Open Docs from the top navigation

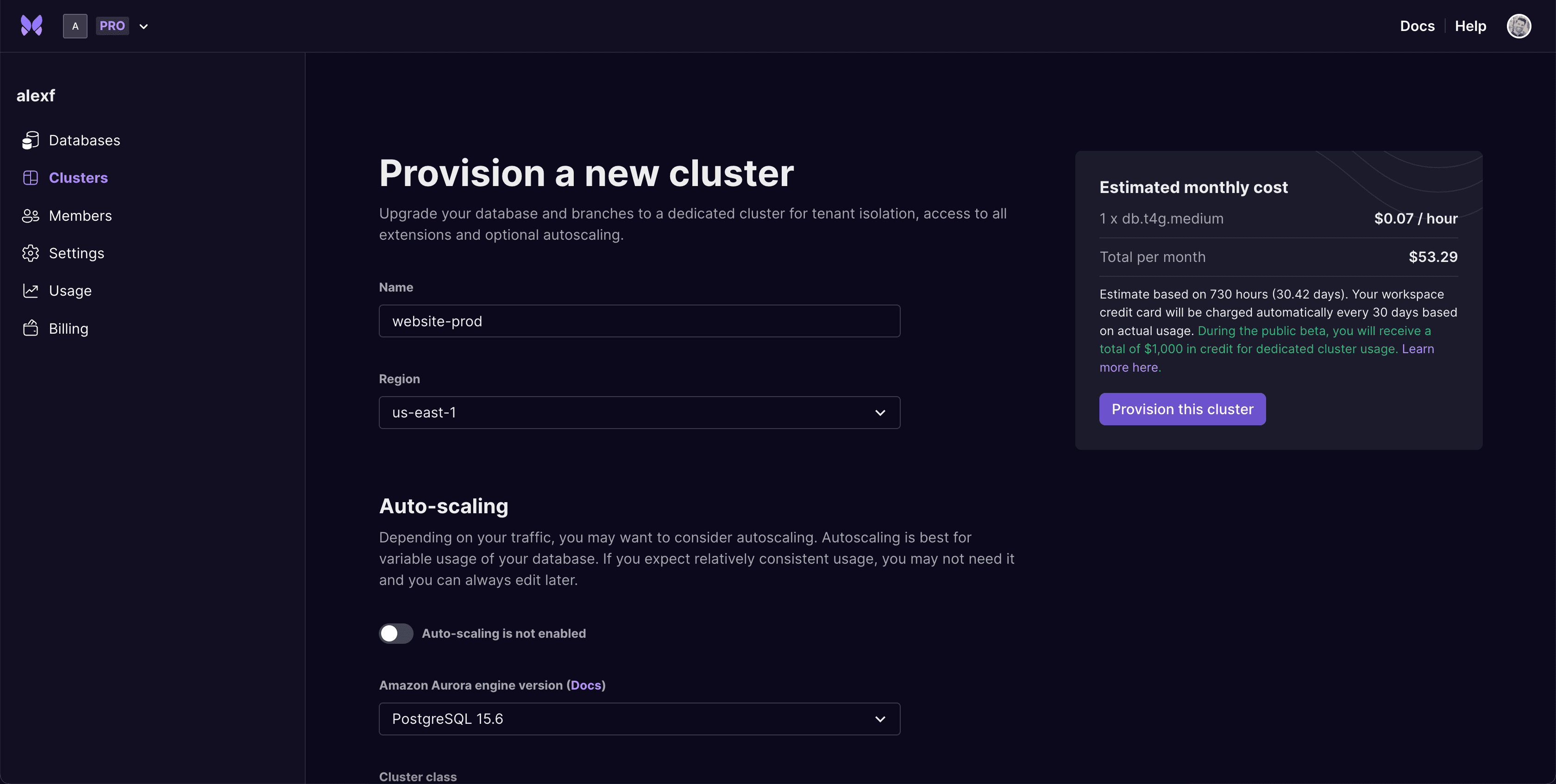tap(1417, 25)
